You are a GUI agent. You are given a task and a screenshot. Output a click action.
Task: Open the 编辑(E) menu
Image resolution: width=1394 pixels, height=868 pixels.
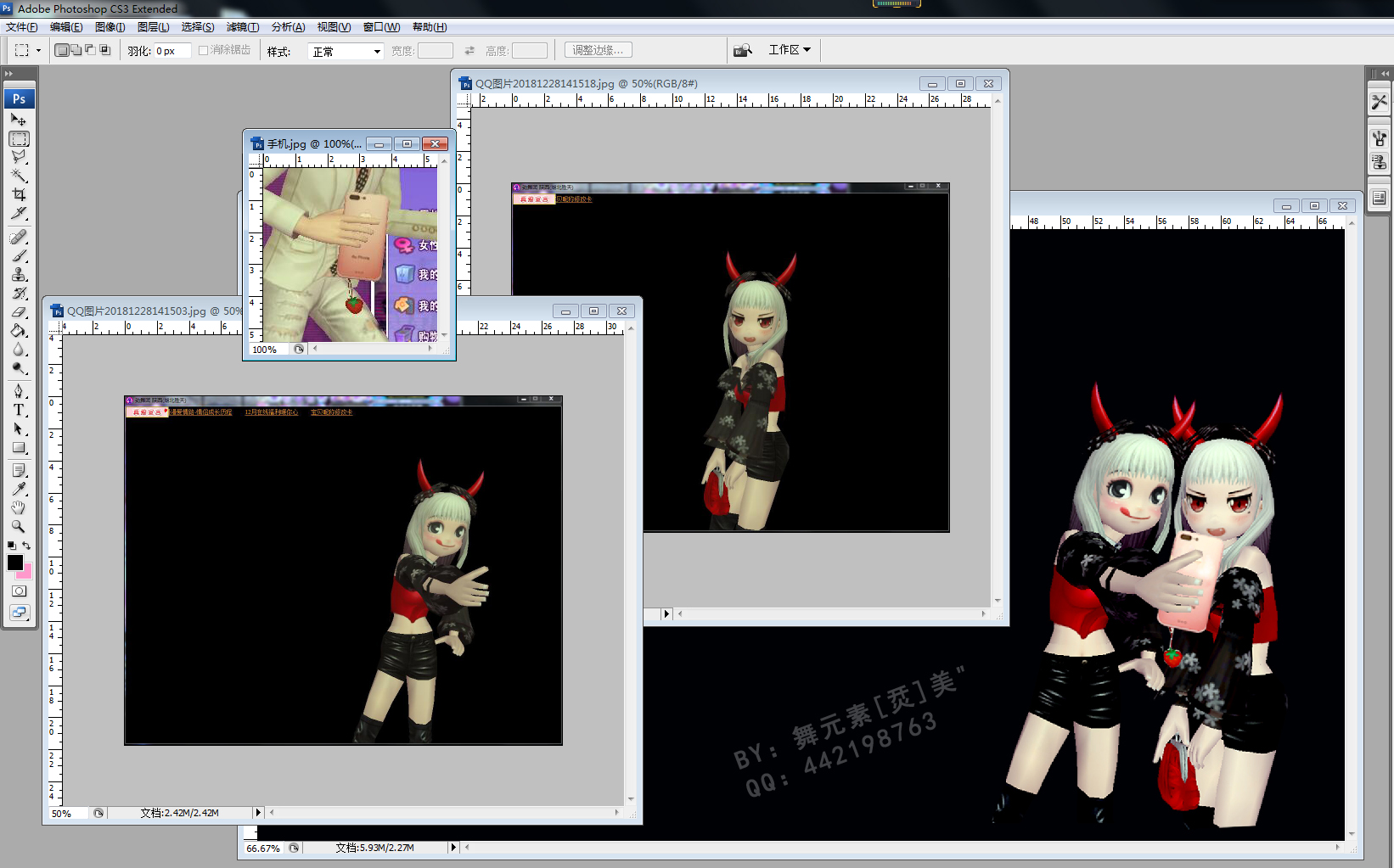pos(66,27)
